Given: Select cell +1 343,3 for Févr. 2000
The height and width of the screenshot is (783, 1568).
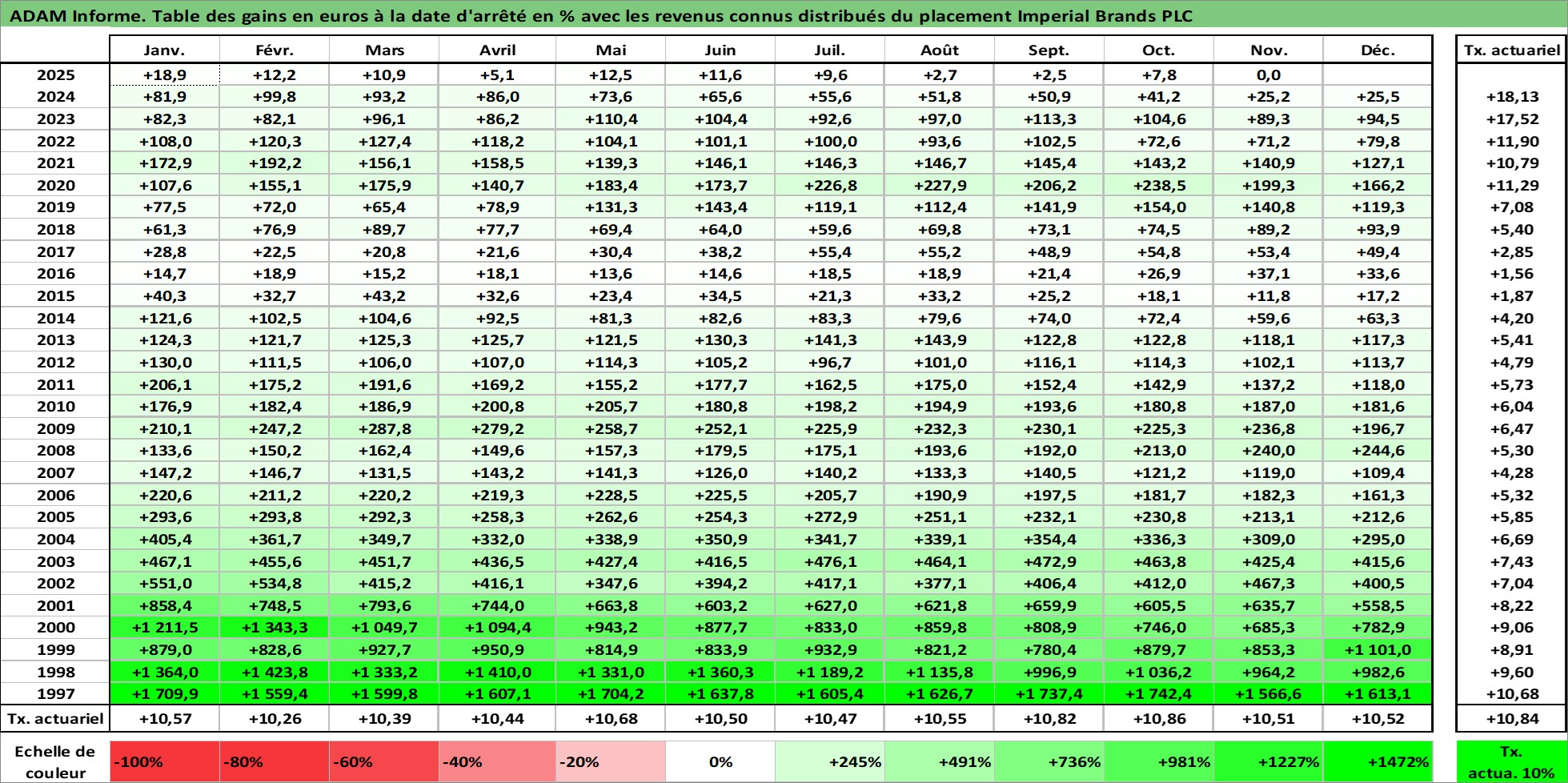Looking at the screenshot, I should 275,628.
